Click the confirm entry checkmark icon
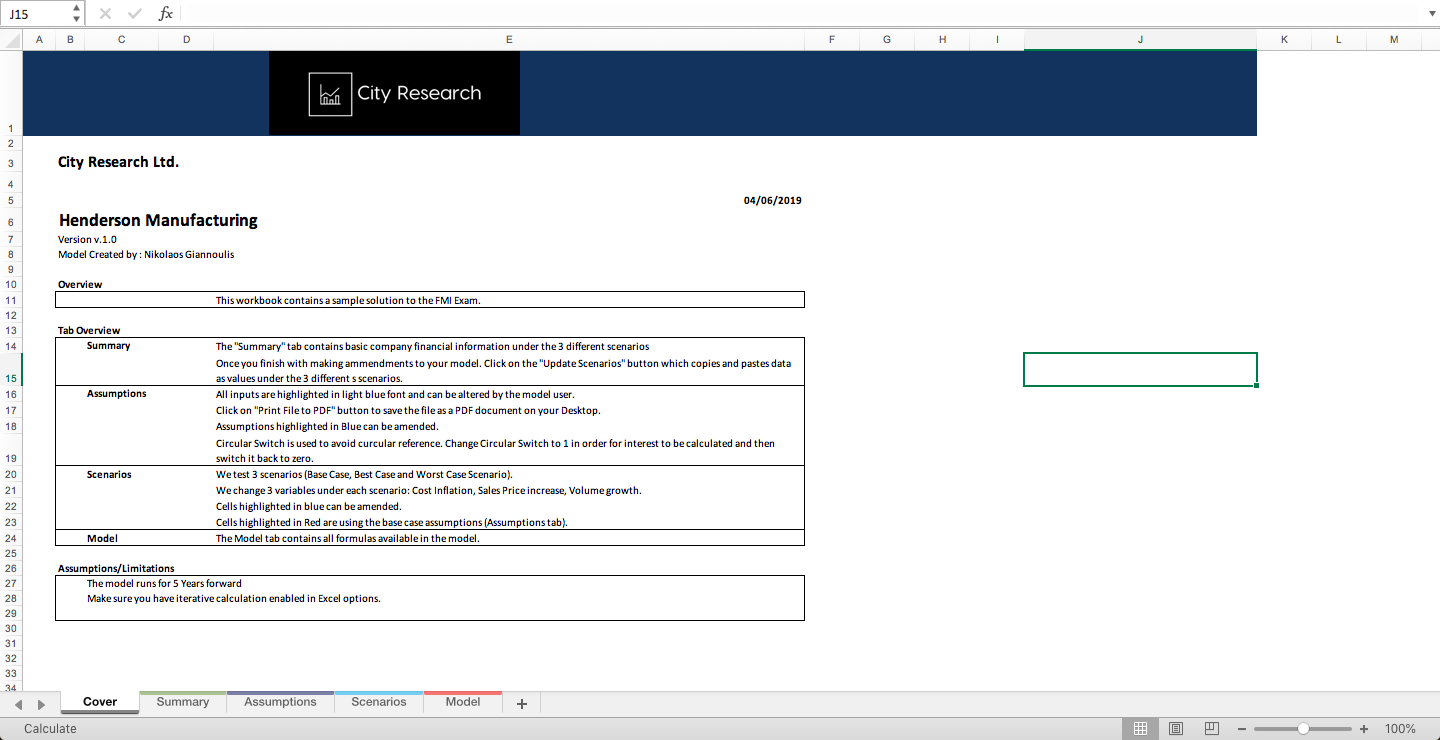Screen dimensions: 1440x740 (135, 14)
